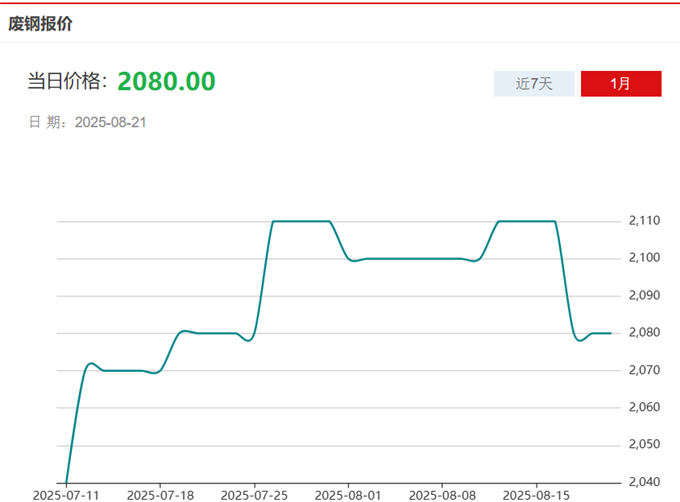Click the 2,080 y-axis tick label

click(645, 333)
